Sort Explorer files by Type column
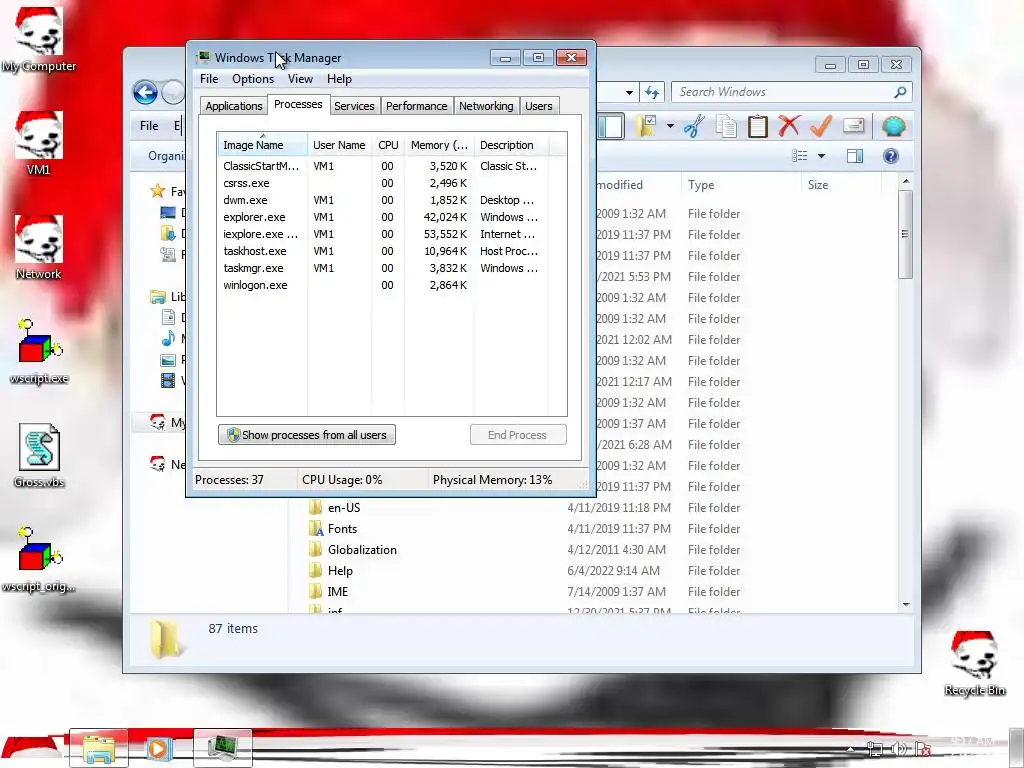The image size is (1024, 768). [x=741, y=185]
